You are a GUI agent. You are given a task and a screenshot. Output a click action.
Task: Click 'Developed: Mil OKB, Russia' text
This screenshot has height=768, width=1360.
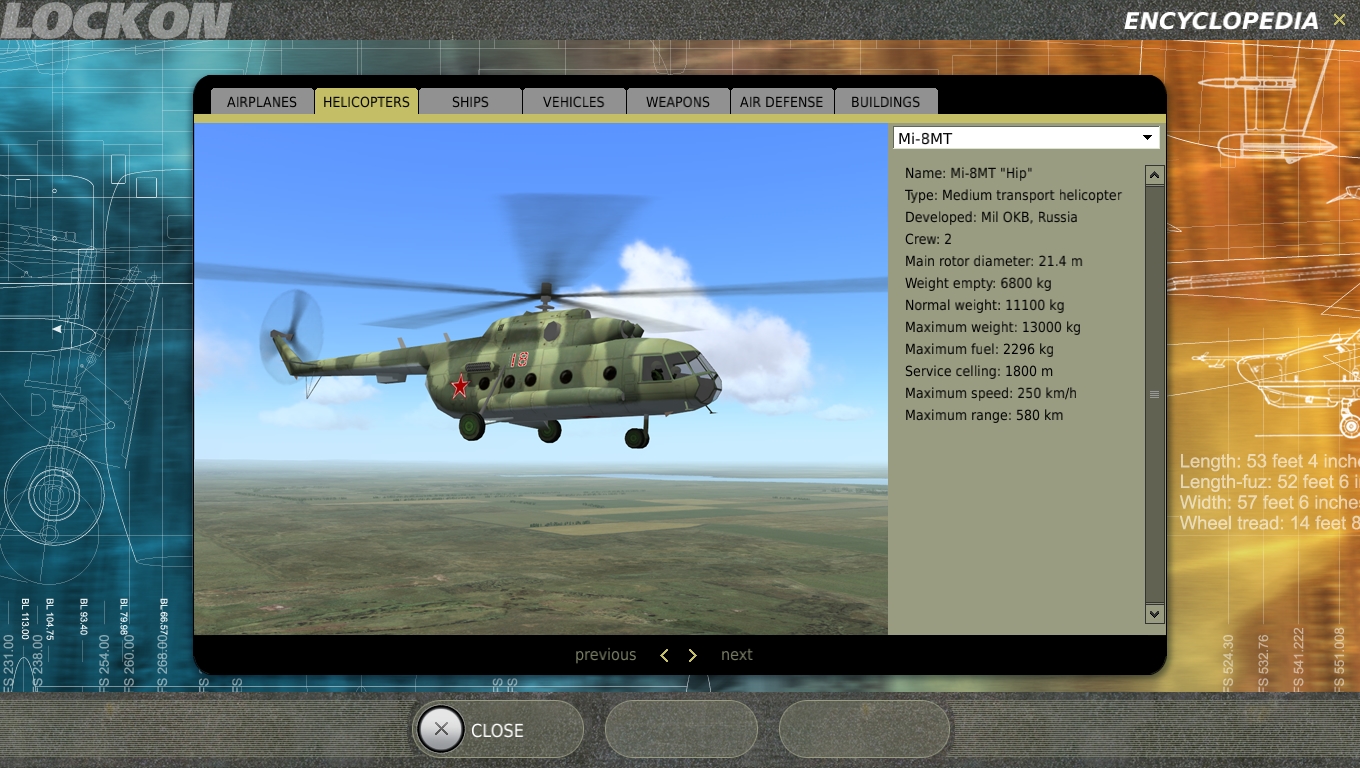click(991, 217)
